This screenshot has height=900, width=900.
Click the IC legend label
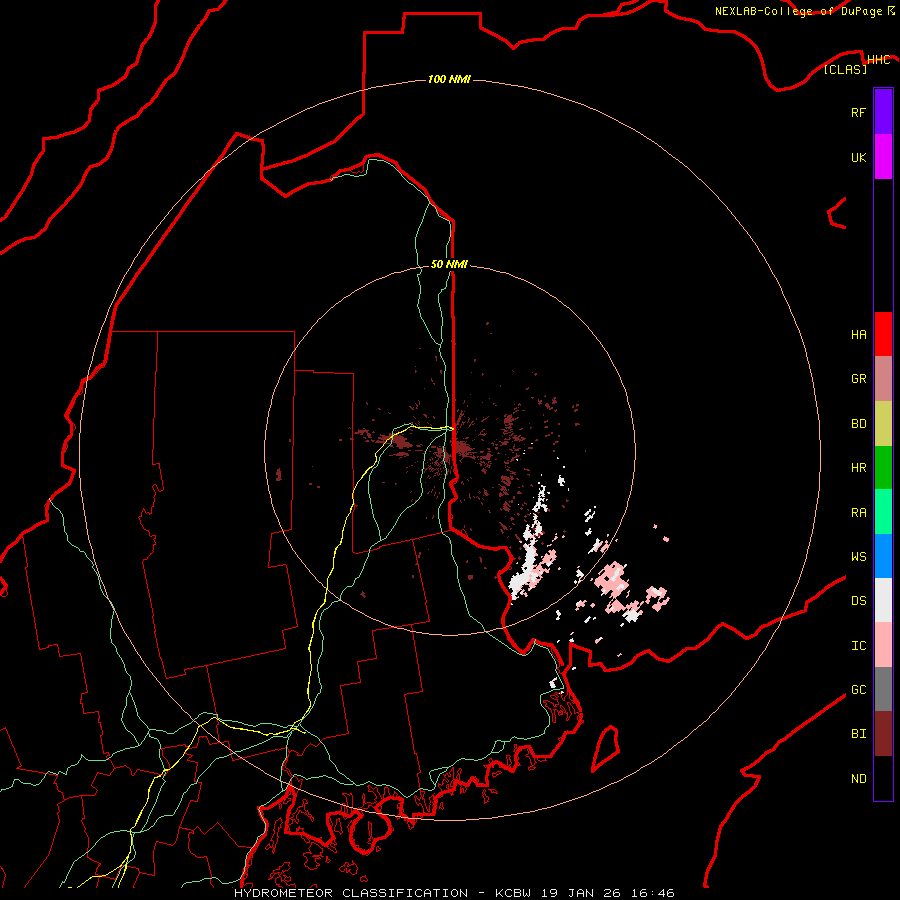(x=858, y=646)
